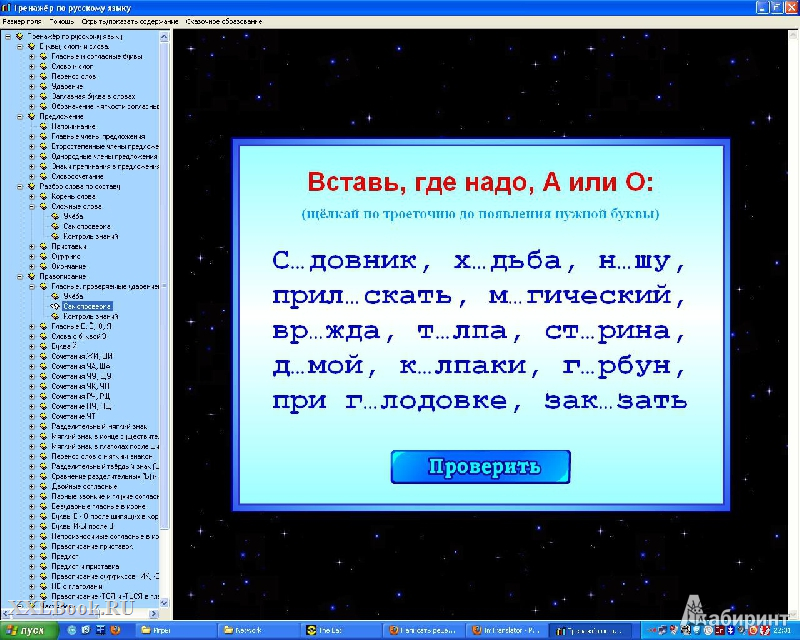
Task: Collapse the Сложные слова node
Action: pyautogui.click(x=31, y=206)
